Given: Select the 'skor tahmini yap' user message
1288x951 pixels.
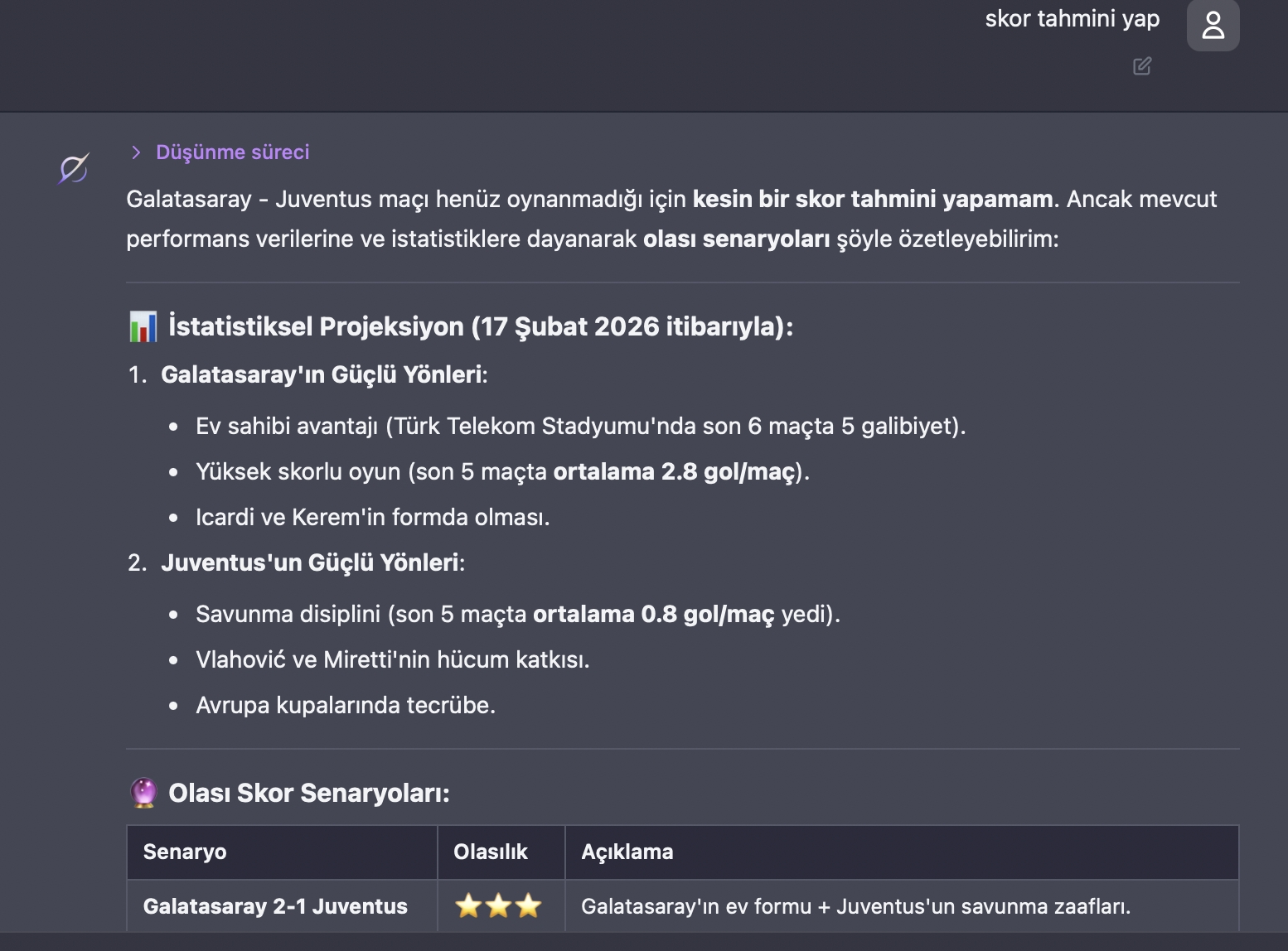Looking at the screenshot, I should pyautogui.click(x=1072, y=19).
